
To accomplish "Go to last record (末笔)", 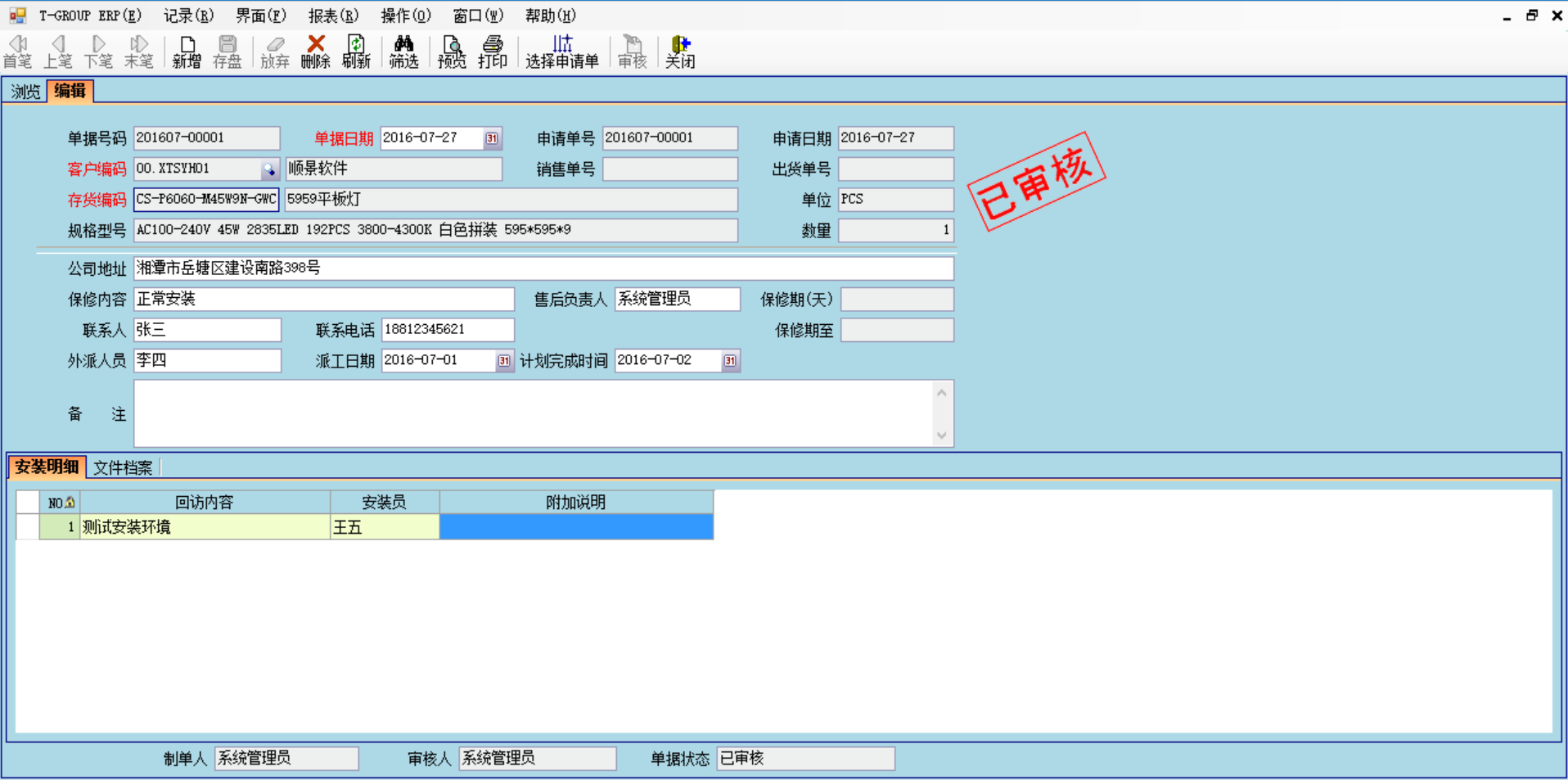I will 139,52.
